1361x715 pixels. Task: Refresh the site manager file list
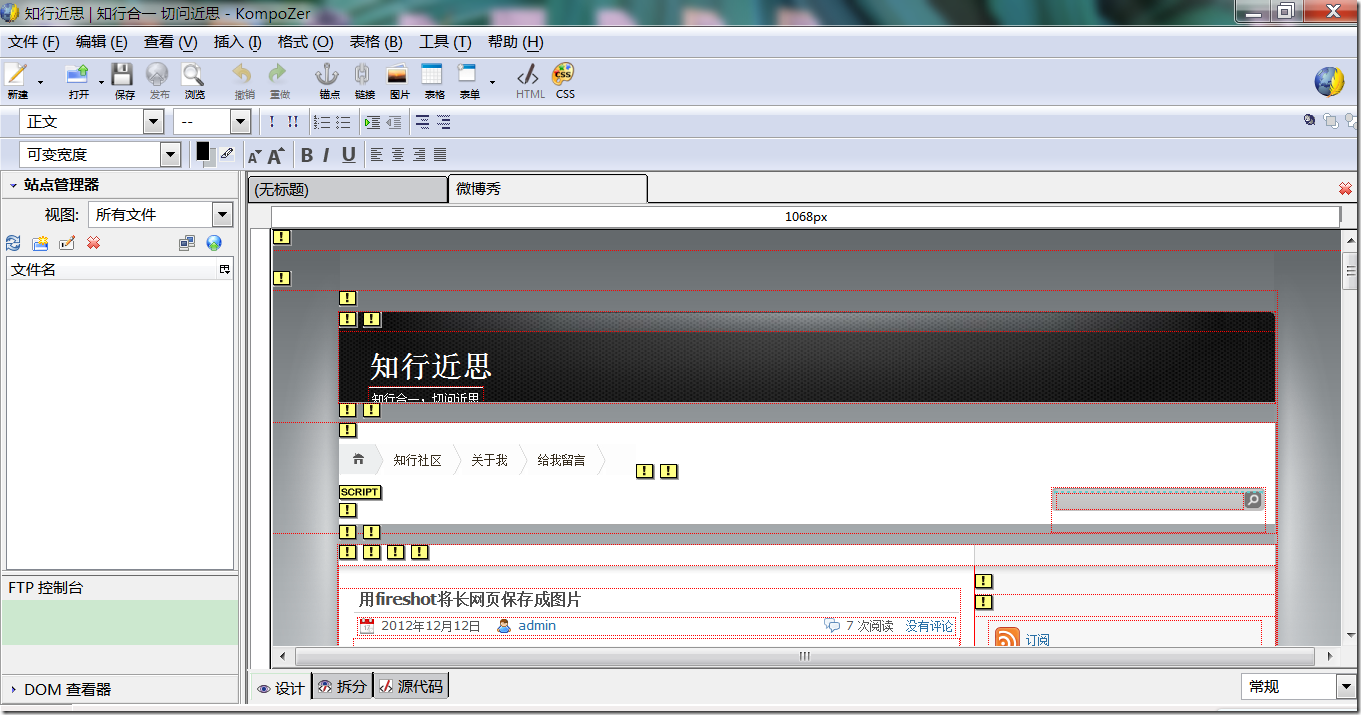(13, 243)
